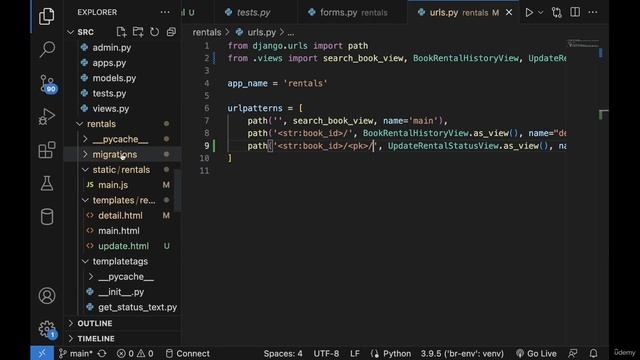Screen dimensions: 640x360
Task: Click New Folder icon in SRC header
Action: [x=138, y=32]
